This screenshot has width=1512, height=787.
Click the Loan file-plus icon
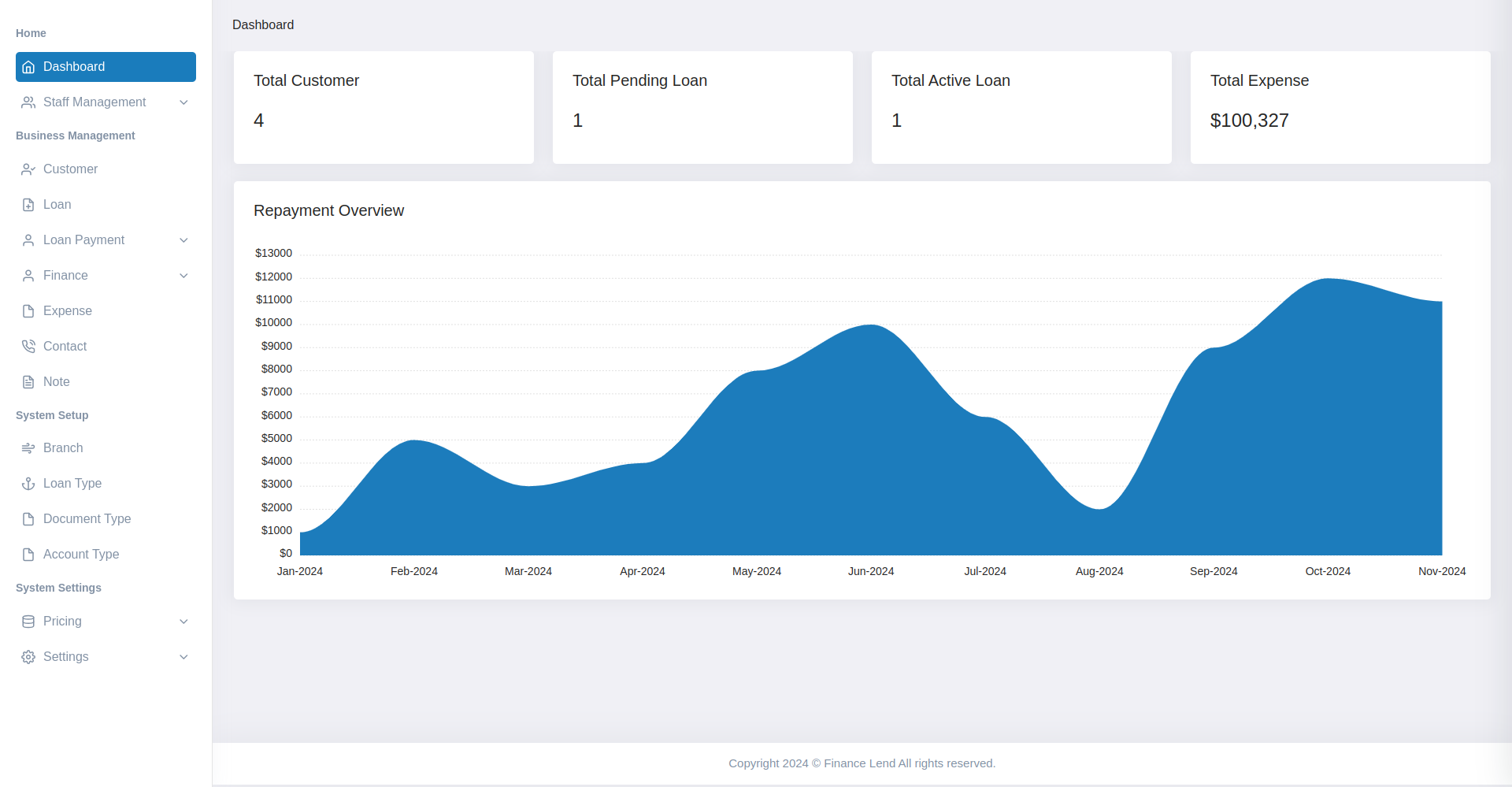pyautogui.click(x=28, y=205)
